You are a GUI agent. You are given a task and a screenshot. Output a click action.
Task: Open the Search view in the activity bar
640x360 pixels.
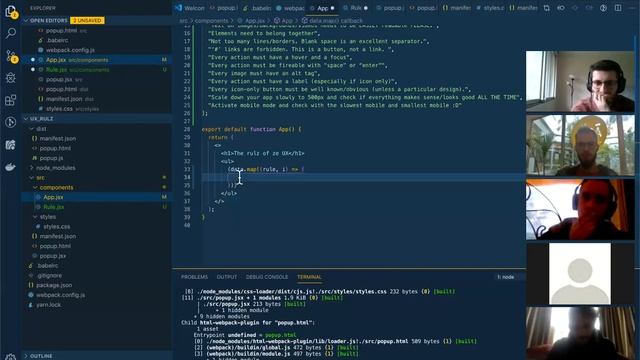(x=11, y=33)
